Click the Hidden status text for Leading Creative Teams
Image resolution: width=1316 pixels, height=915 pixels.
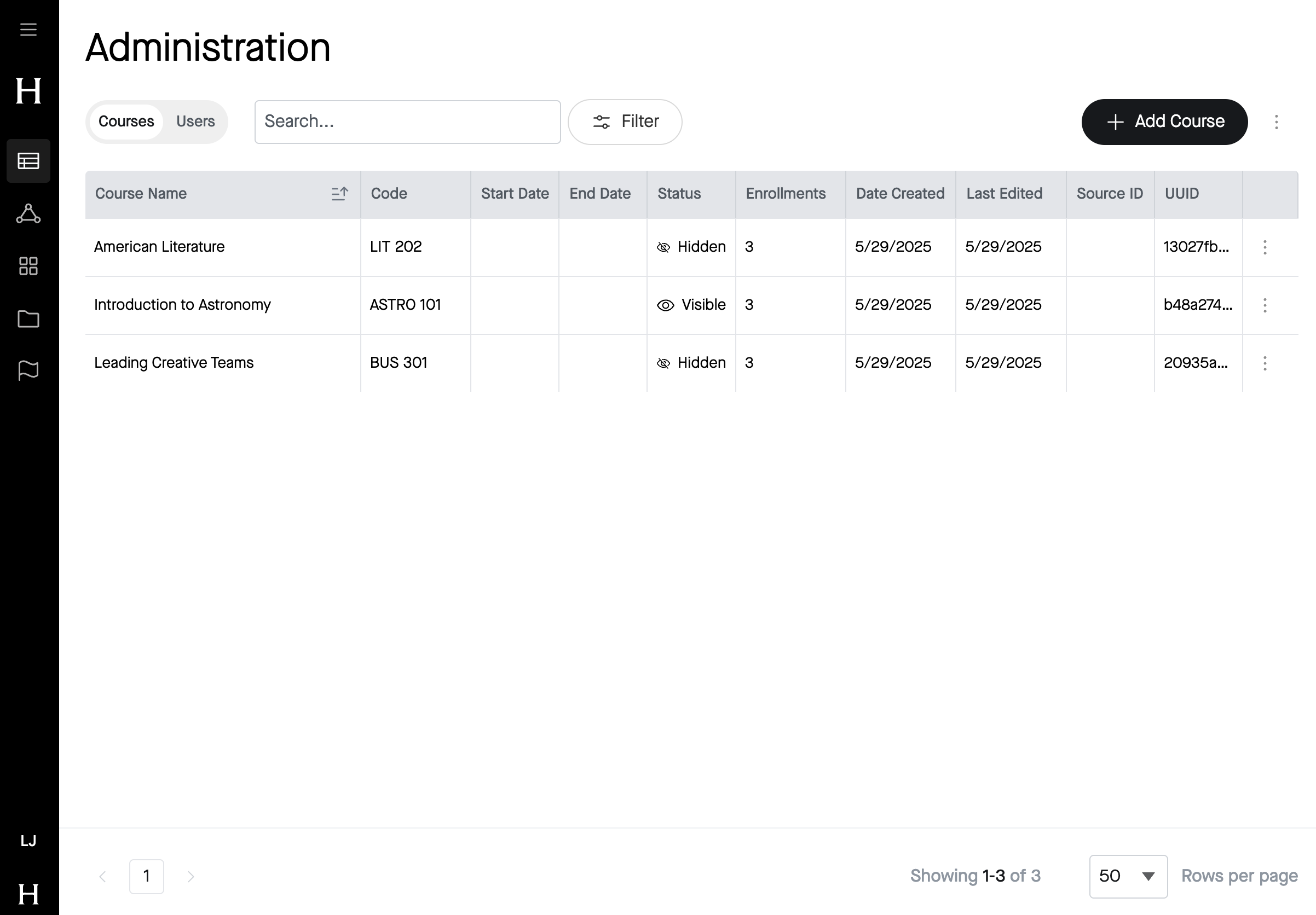coord(702,363)
